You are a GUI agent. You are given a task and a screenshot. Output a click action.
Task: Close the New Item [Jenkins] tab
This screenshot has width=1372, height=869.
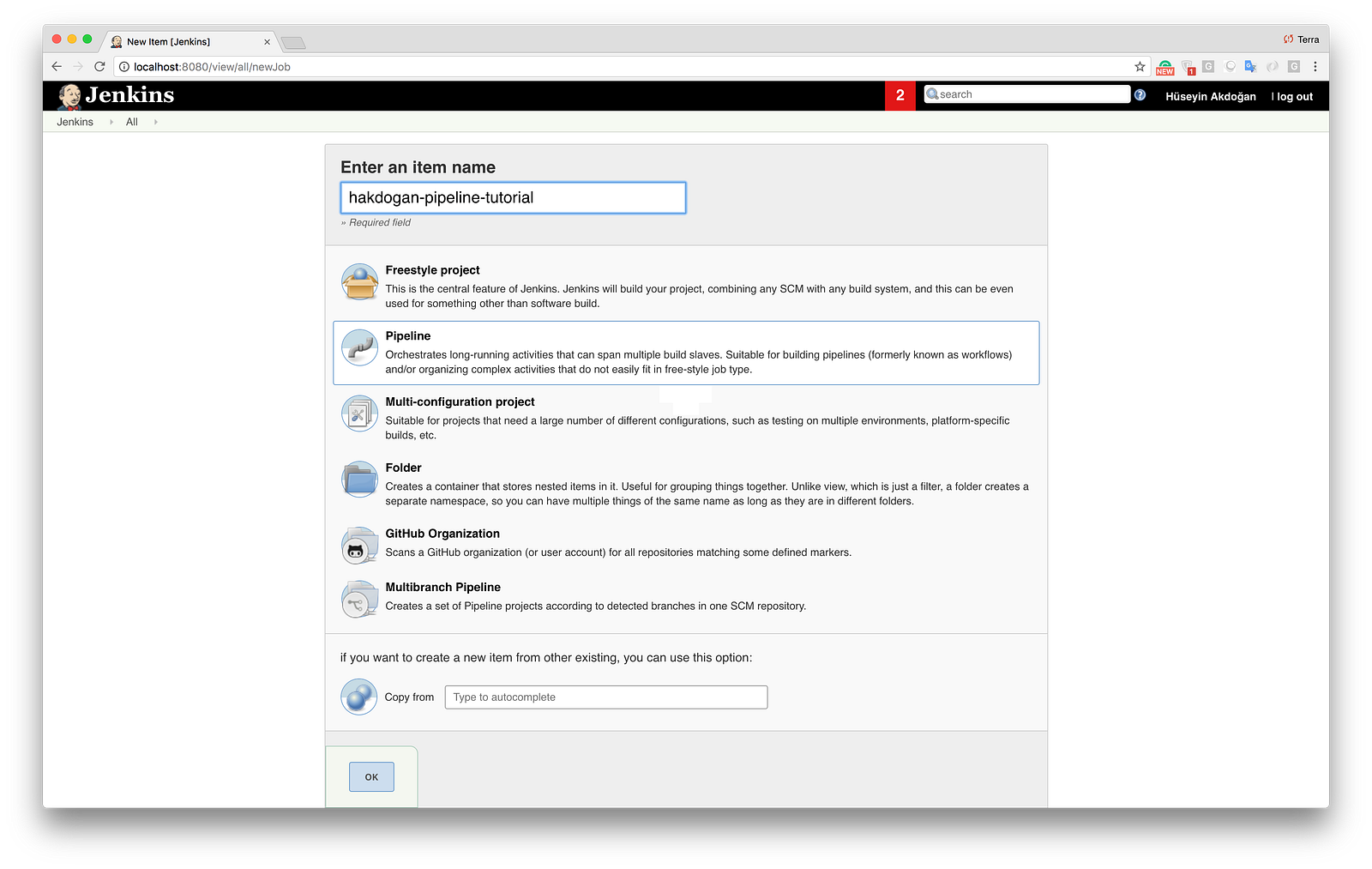pos(267,42)
